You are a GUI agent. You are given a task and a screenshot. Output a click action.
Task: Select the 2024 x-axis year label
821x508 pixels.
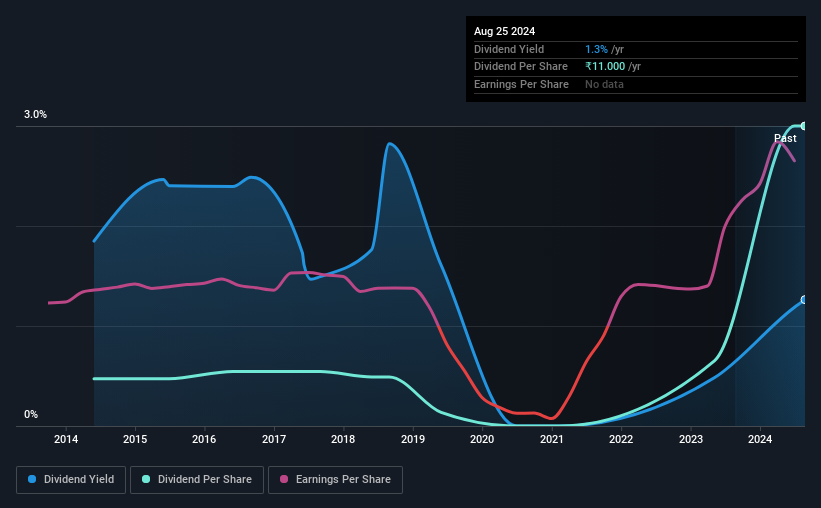pos(760,439)
